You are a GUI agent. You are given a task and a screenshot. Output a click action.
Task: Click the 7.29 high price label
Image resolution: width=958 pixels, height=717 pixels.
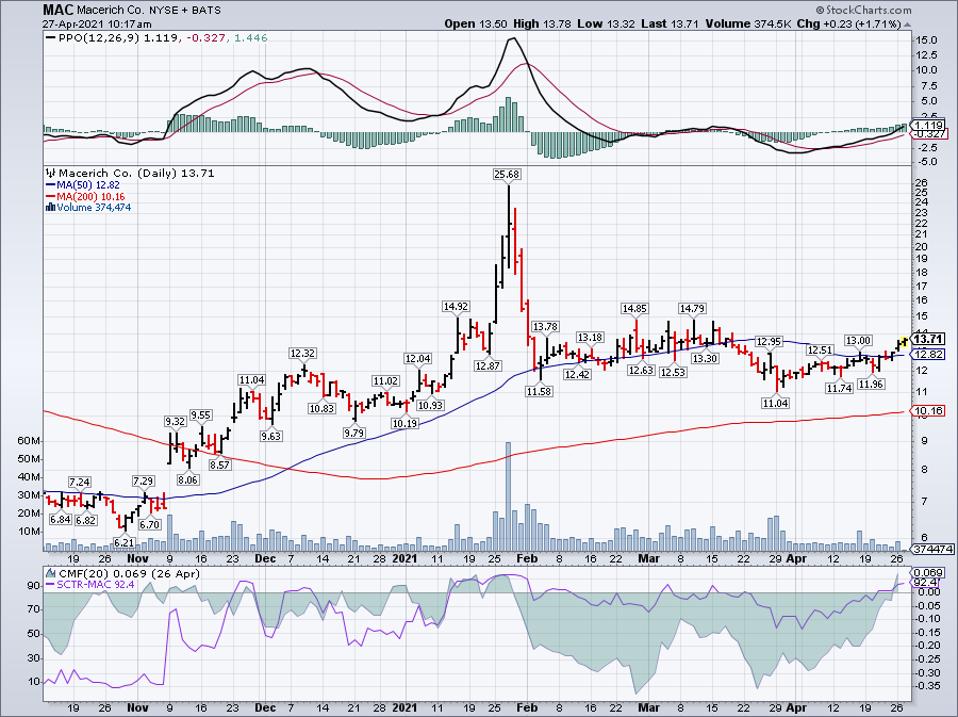pyautogui.click(x=143, y=481)
